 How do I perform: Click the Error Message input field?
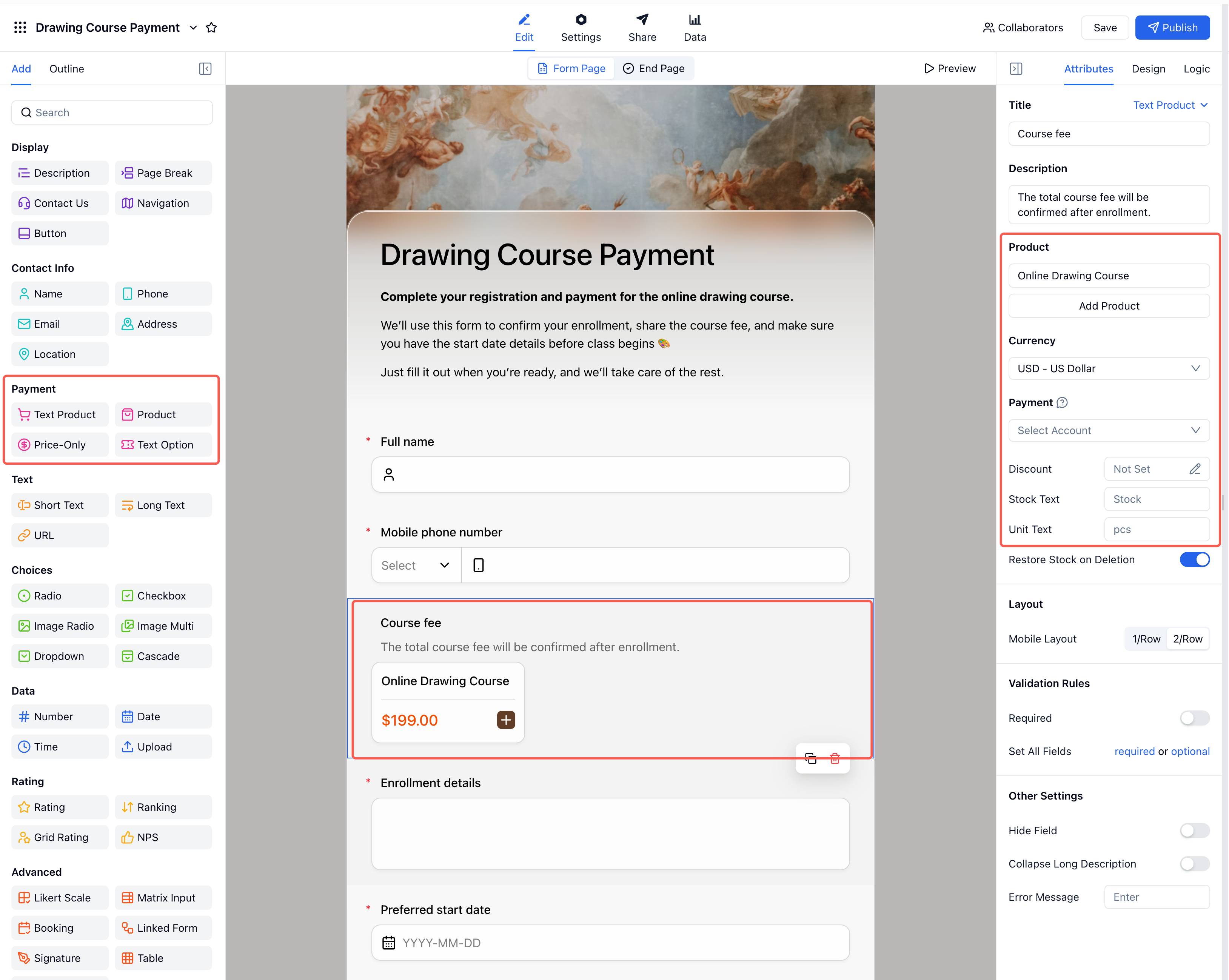[1157, 897]
